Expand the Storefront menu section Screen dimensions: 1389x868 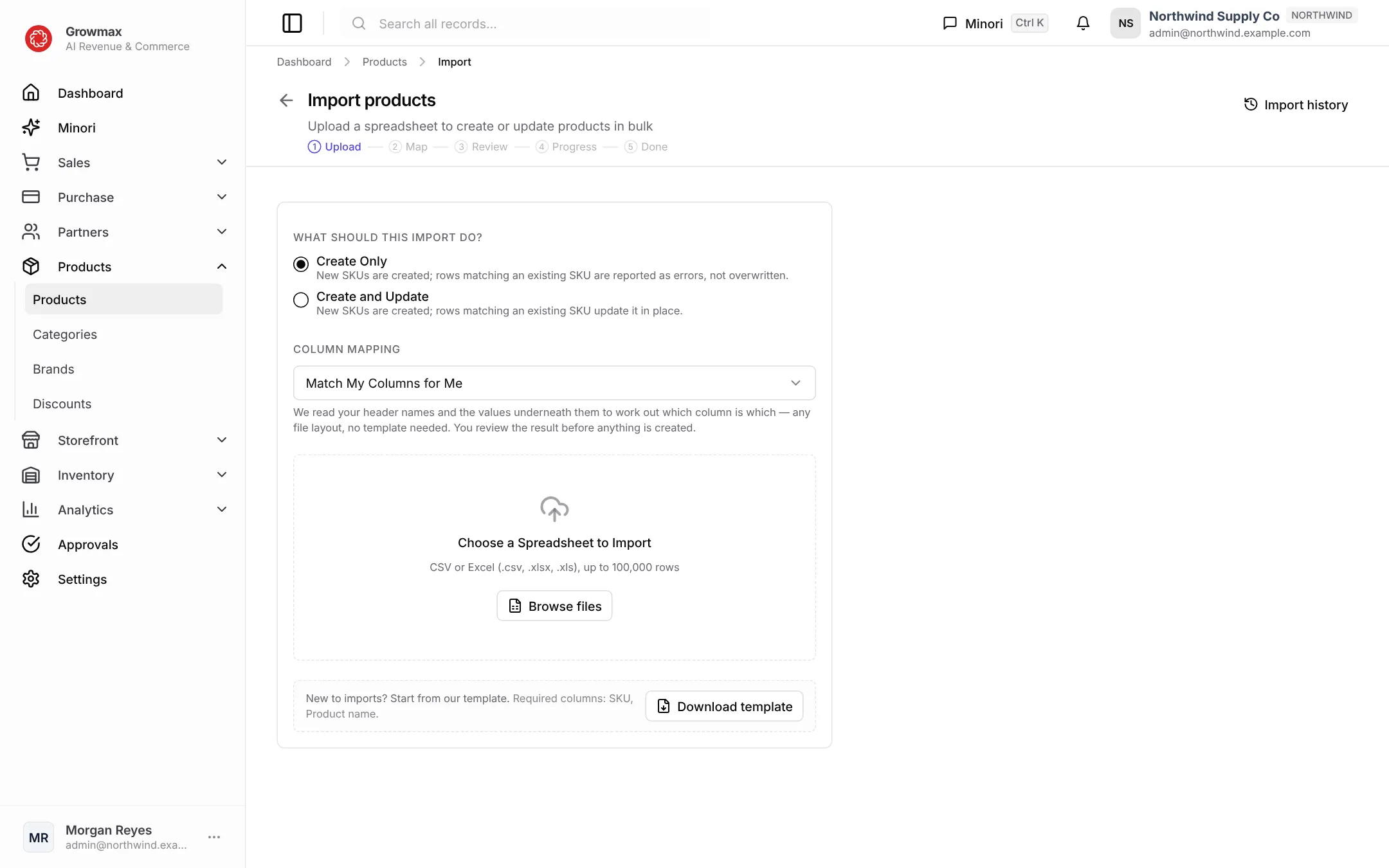point(123,440)
